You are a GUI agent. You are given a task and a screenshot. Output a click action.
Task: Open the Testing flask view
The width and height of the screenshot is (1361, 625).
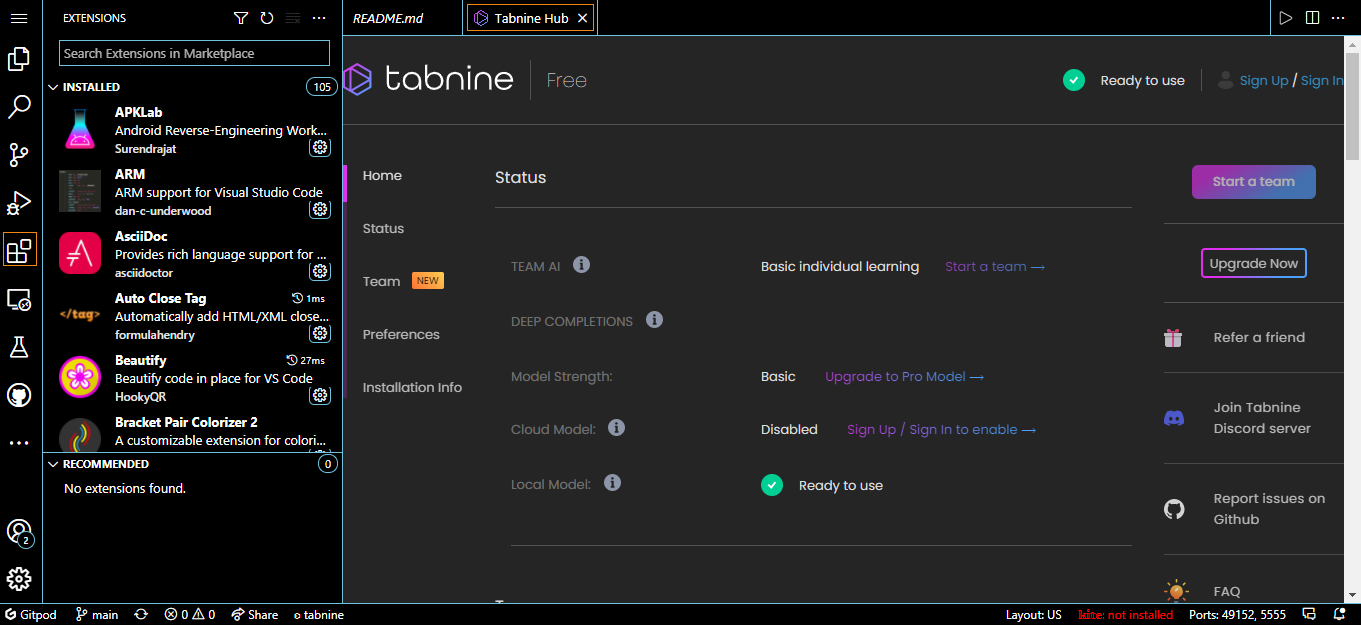point(18,347)
